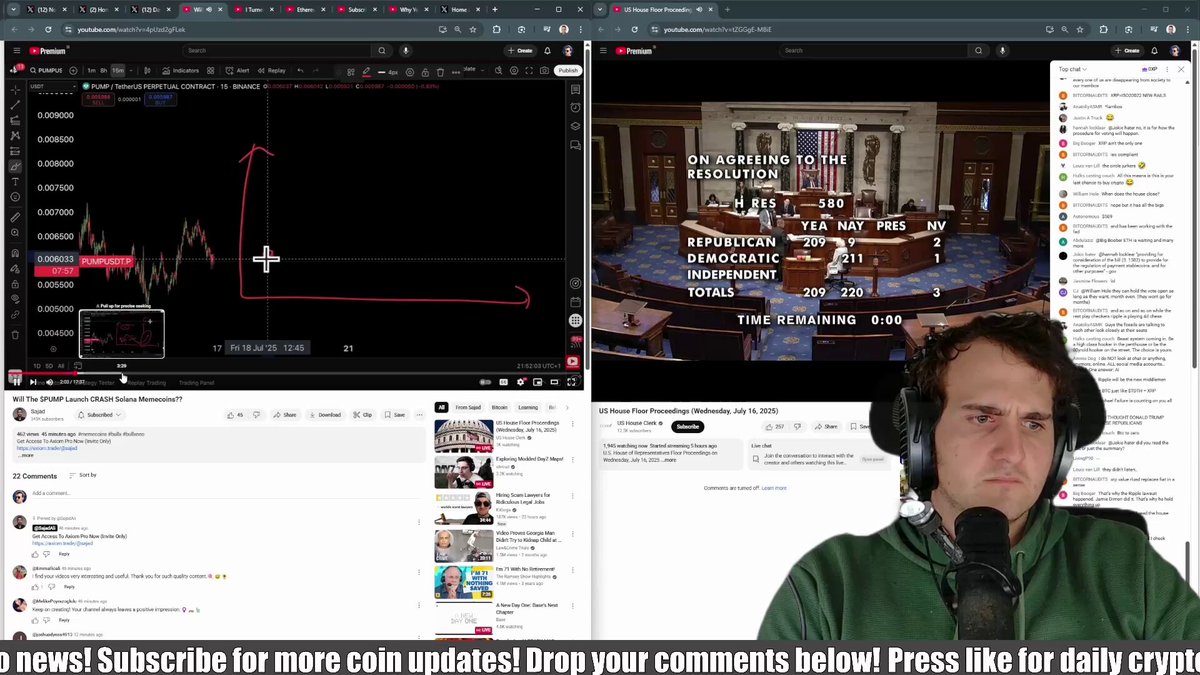Select From Sajad recommendations chip
The height and width of the screenshot is (675, 1200).
click(468, 407)
